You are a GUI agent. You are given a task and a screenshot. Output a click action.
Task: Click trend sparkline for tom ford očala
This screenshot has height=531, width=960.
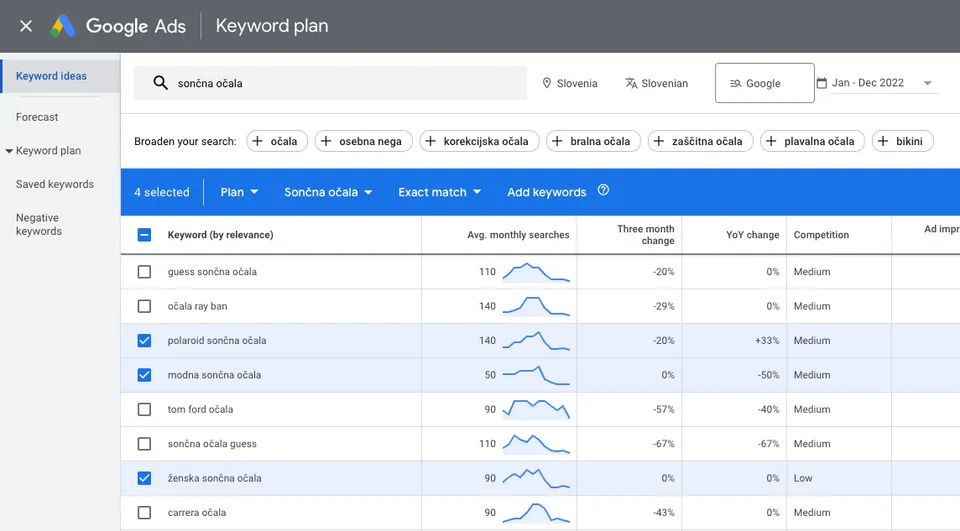coord(536,409)
